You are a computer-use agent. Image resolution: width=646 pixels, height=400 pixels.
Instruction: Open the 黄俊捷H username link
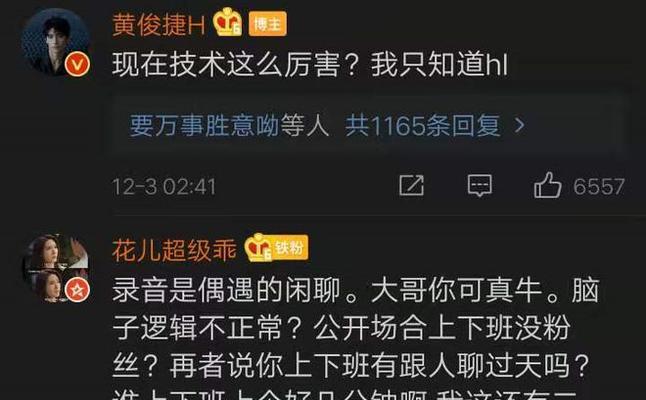coord(159,24)
